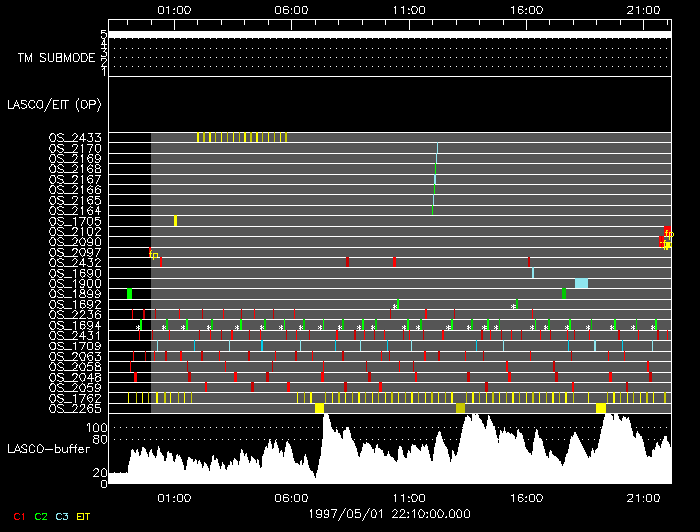This screenshot has width=700, height=532.
Task: Click the OS_2265 row label
Action: click(75, 409)
